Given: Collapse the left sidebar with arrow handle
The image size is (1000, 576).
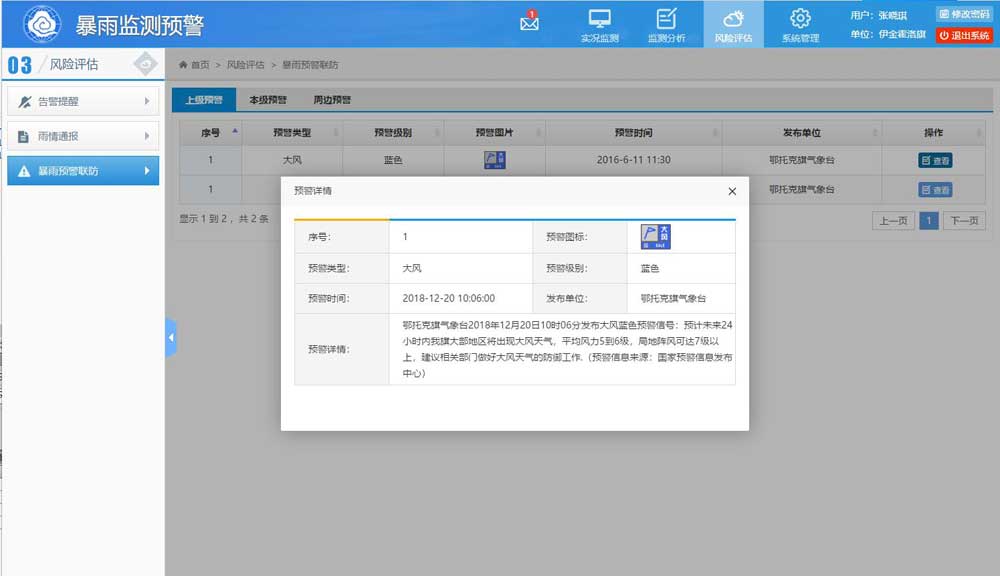Looking at the screenshot, I should [170, 338].
